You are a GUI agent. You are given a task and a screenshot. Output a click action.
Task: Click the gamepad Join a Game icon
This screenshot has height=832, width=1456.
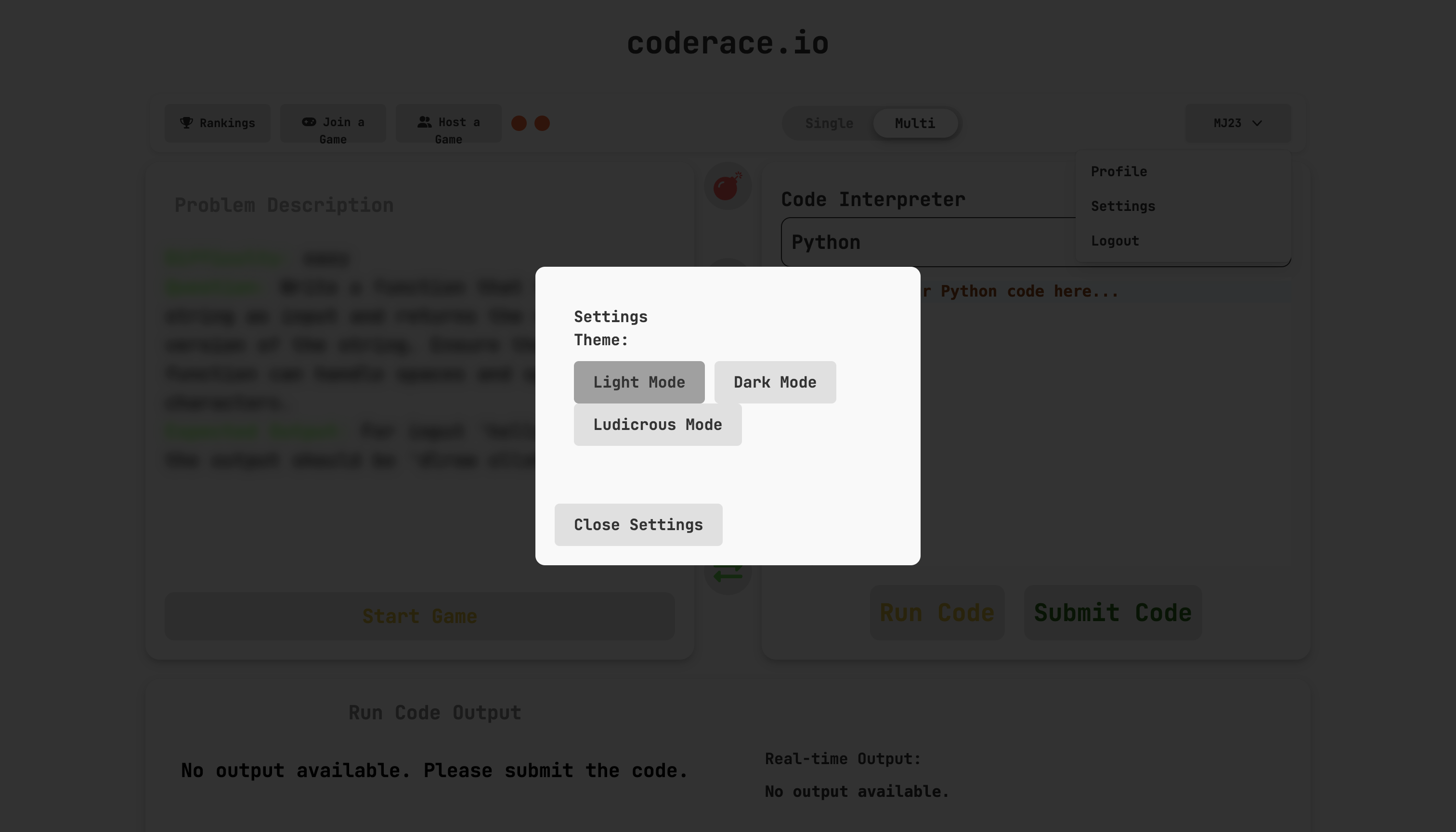[309, 122]
